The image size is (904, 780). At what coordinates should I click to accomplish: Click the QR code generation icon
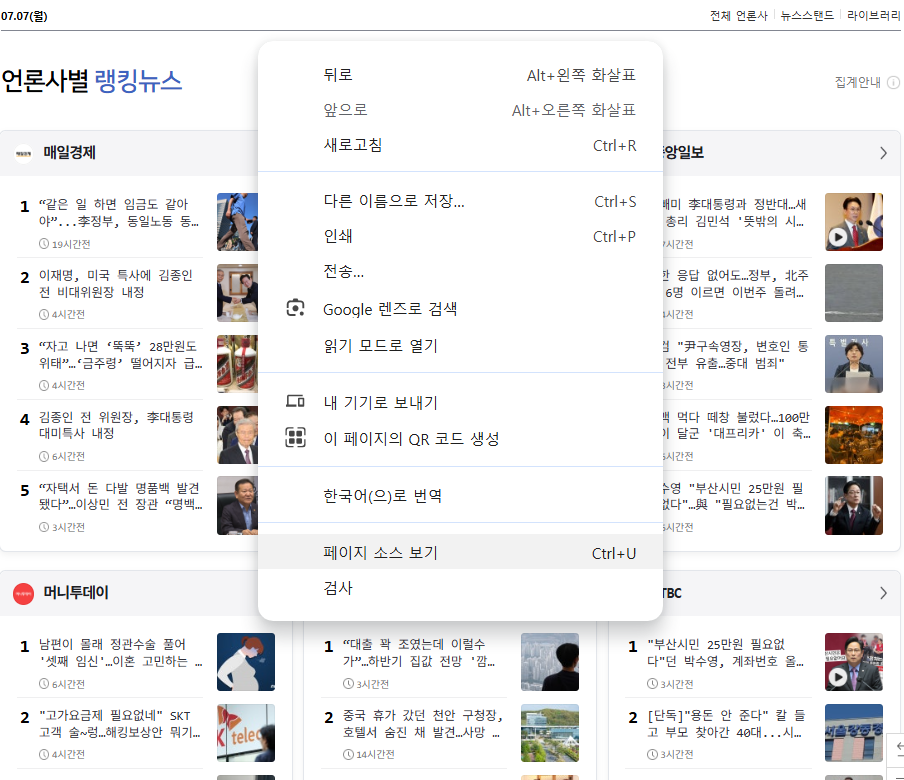coord(295,438)
